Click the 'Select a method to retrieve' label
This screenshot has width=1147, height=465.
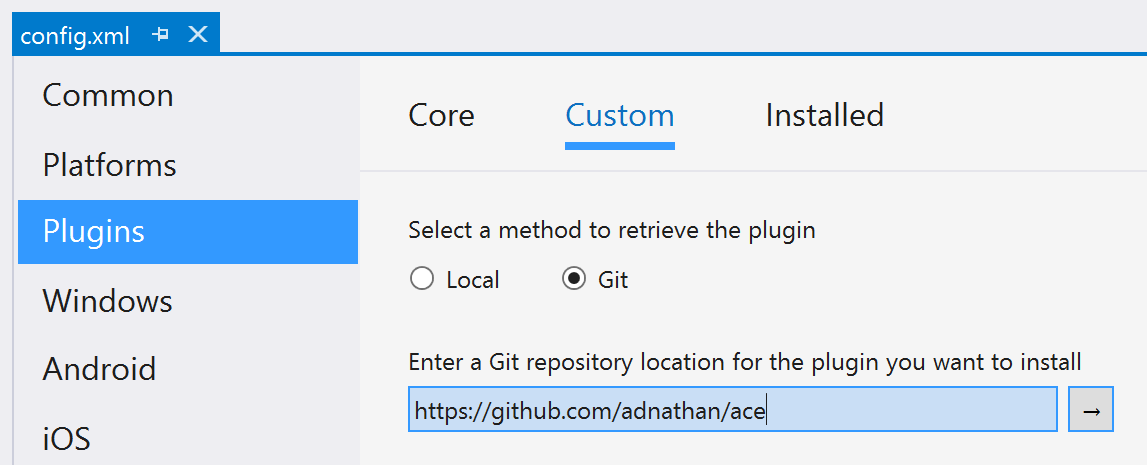(x=612, y=230)
